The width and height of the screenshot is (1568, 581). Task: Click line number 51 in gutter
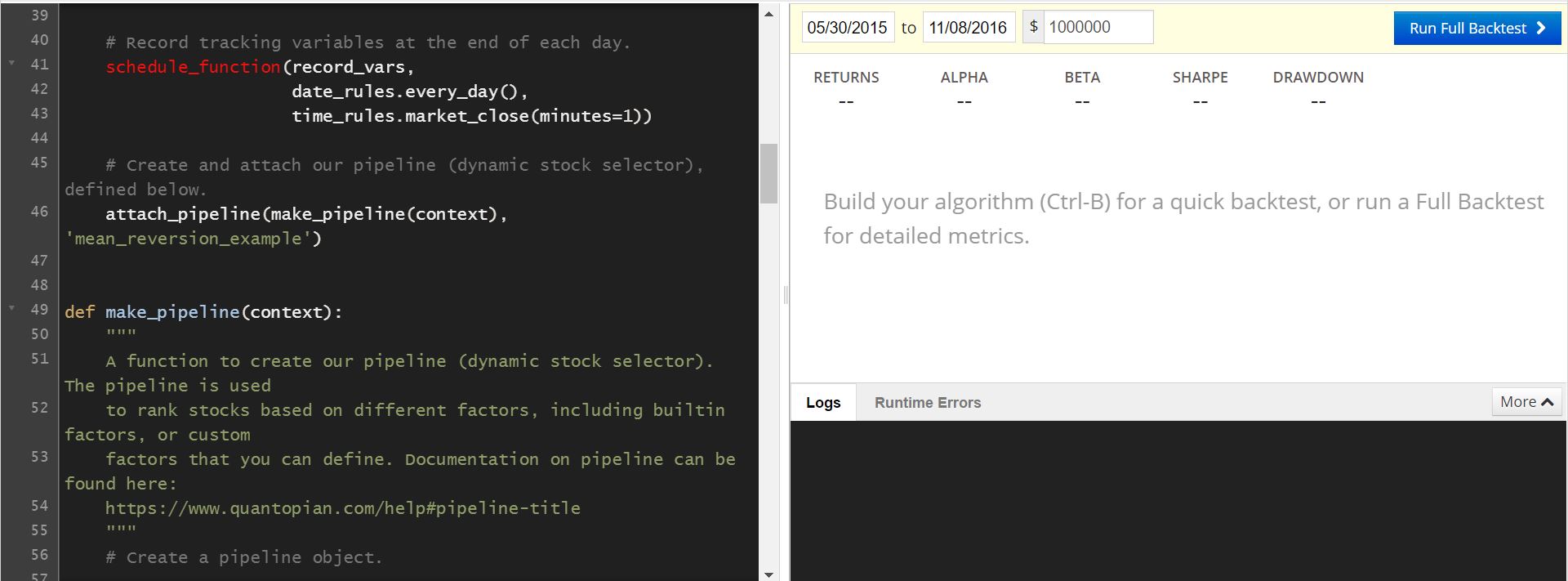(x=39, y=359)
